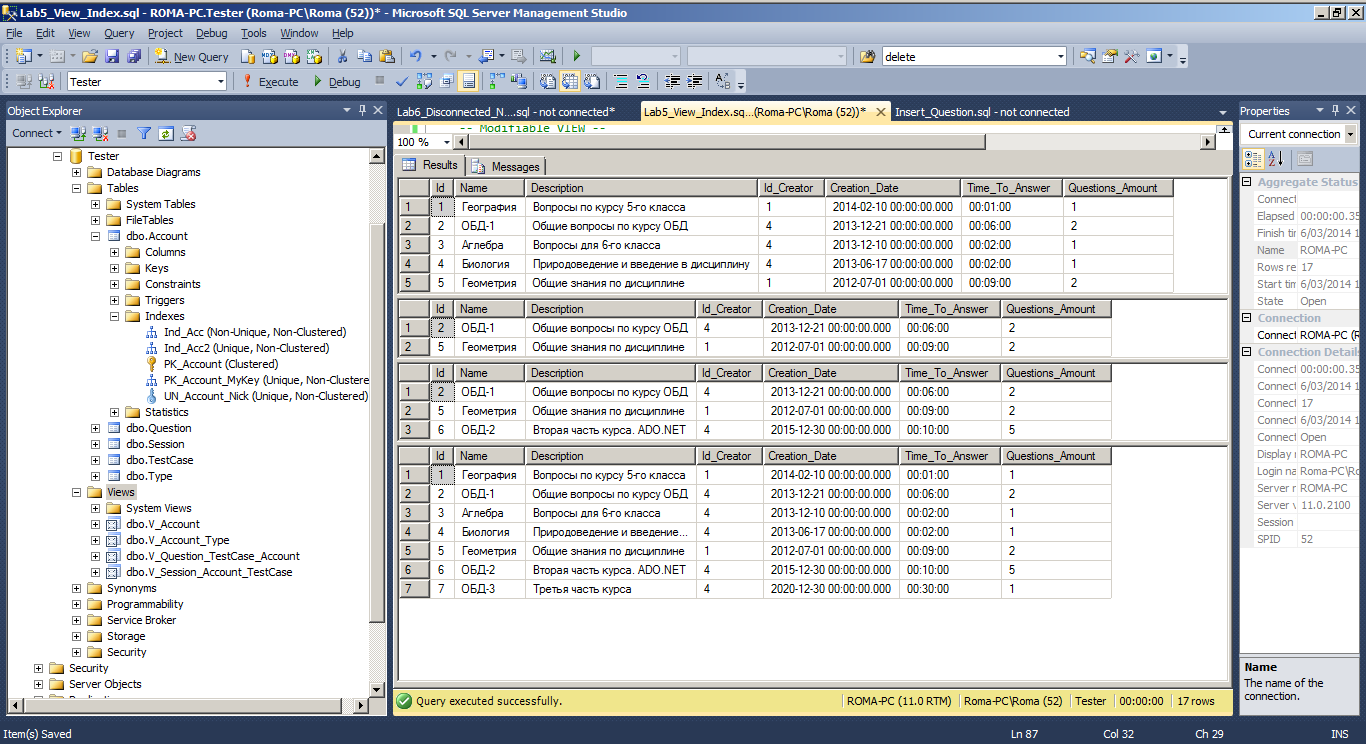Screen dimensions: 1366x744
Task: Select the dbo.V_Account view
Action: 163,524
